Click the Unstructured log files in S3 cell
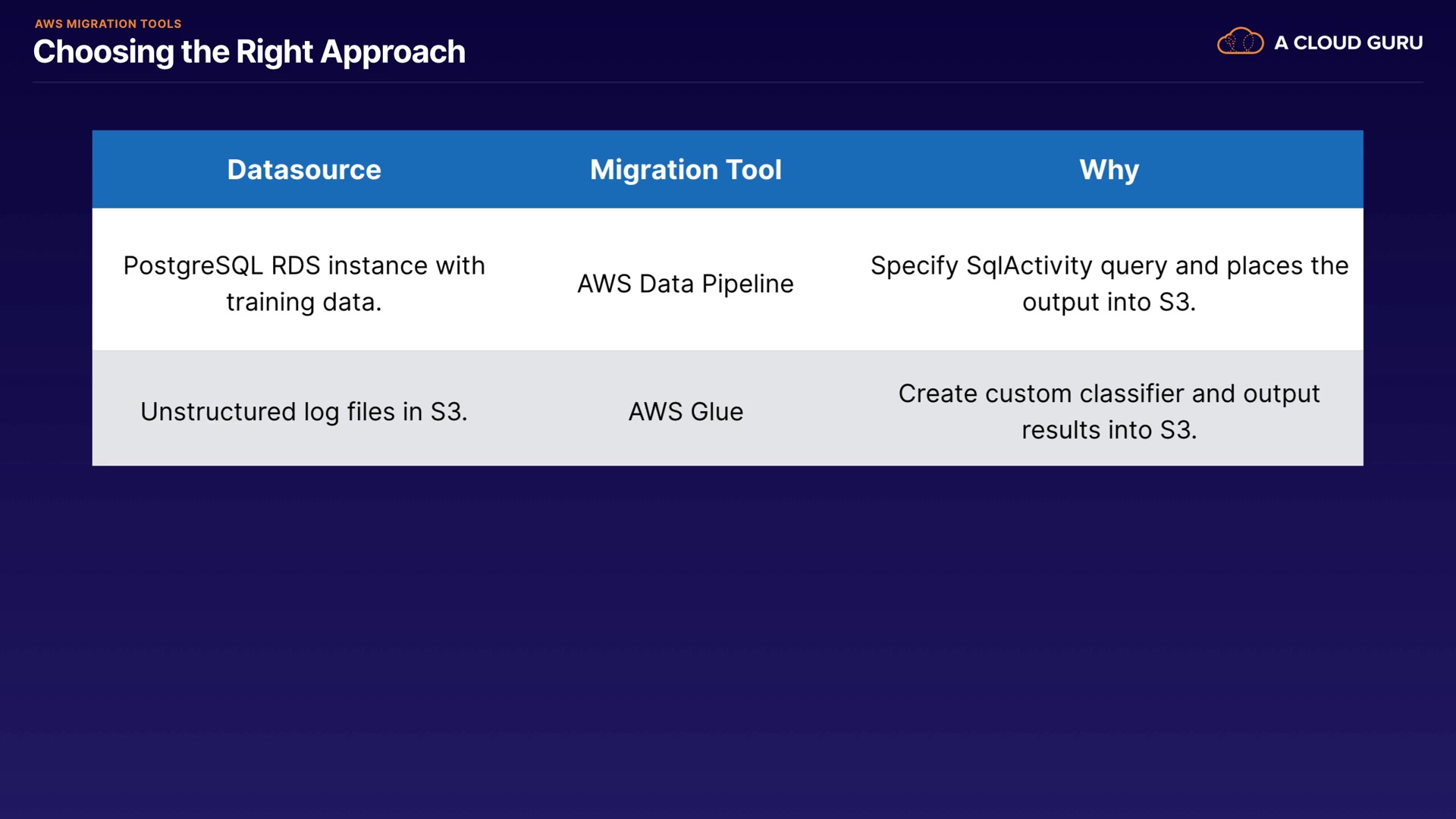The image size is (1456, 819). coord(304,412)
